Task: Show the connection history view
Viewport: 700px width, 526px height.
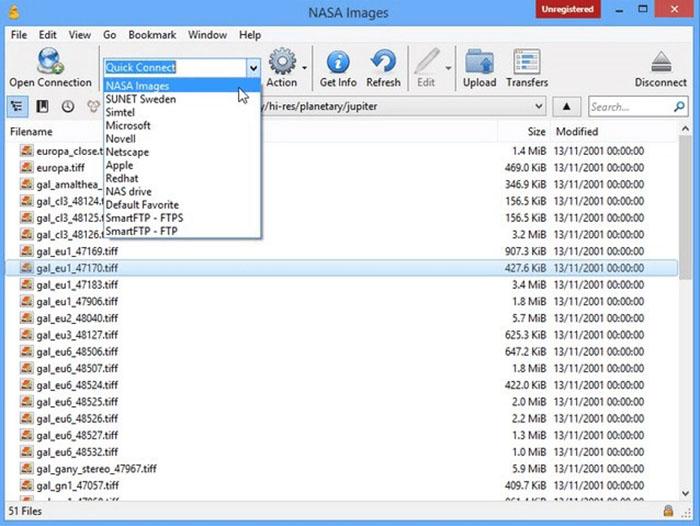Action: [68, 106]
